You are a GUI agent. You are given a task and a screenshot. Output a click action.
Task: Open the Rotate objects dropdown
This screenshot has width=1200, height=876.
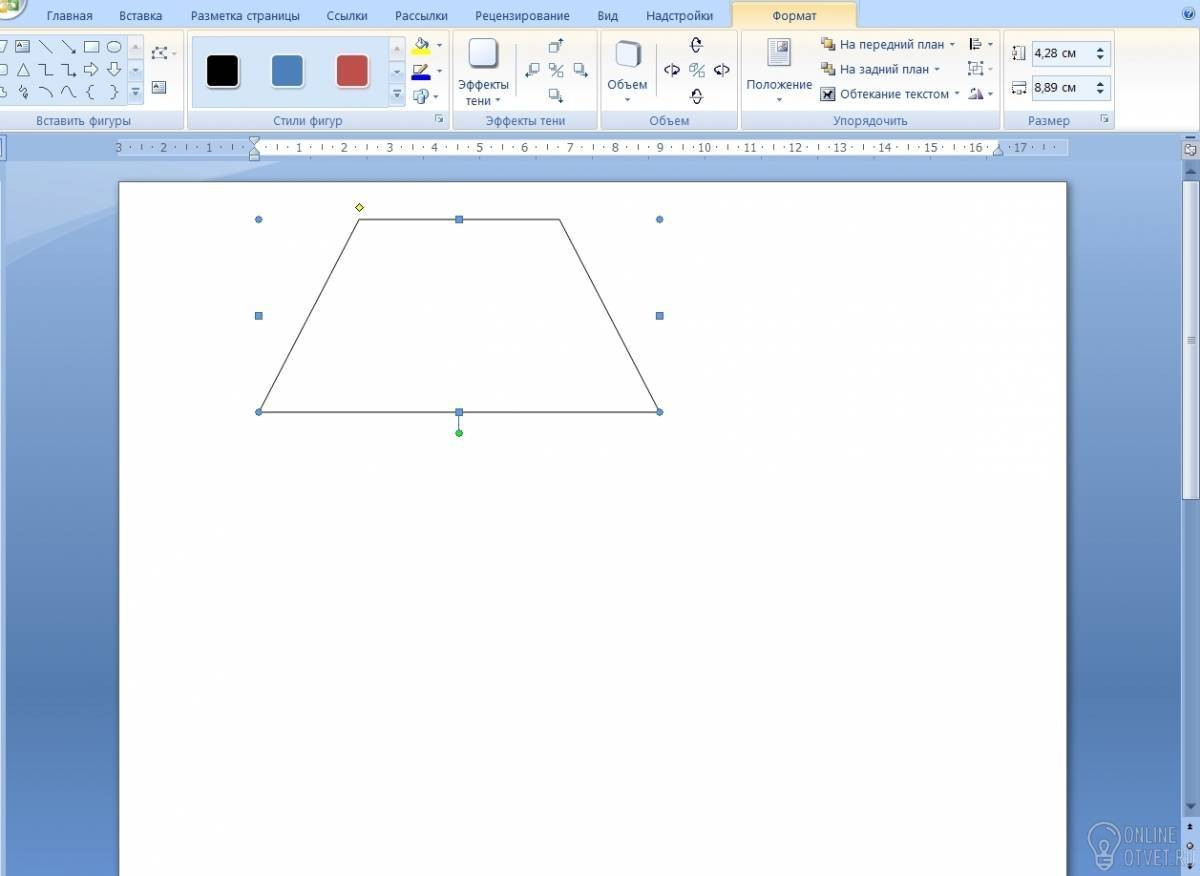981,94
